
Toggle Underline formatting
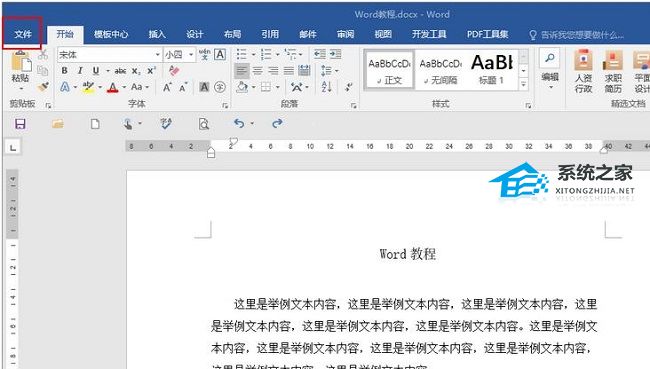96,71
